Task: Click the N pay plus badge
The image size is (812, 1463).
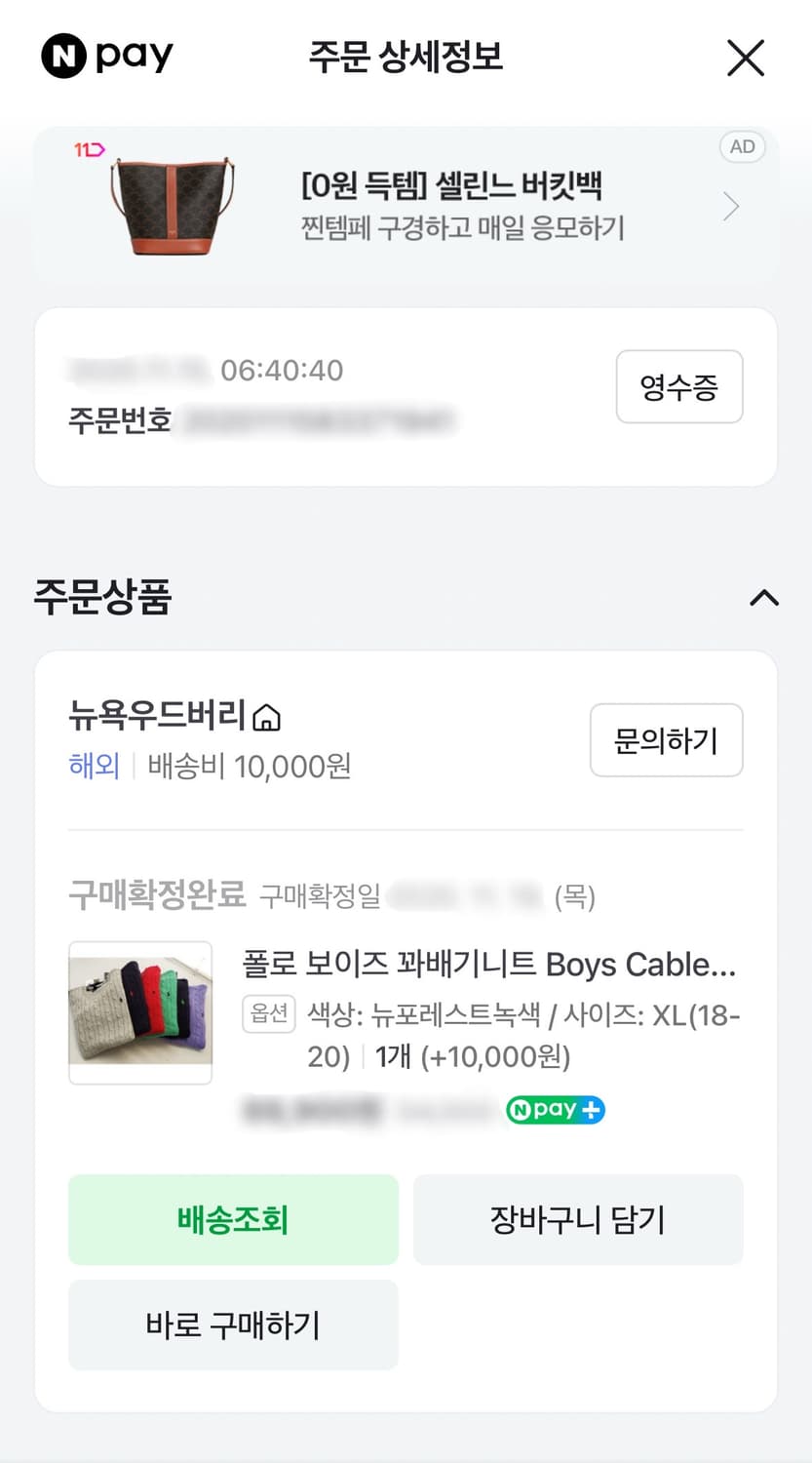Action: pyautogui.click(x=556, y=1110)
